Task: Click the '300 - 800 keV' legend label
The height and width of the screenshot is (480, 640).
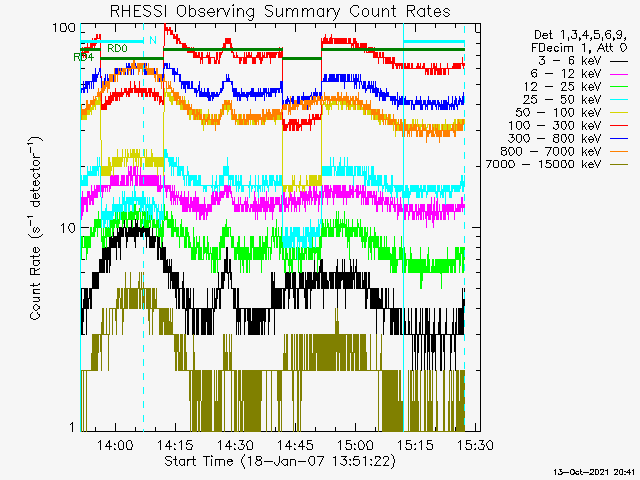Action: pos(555,138)
